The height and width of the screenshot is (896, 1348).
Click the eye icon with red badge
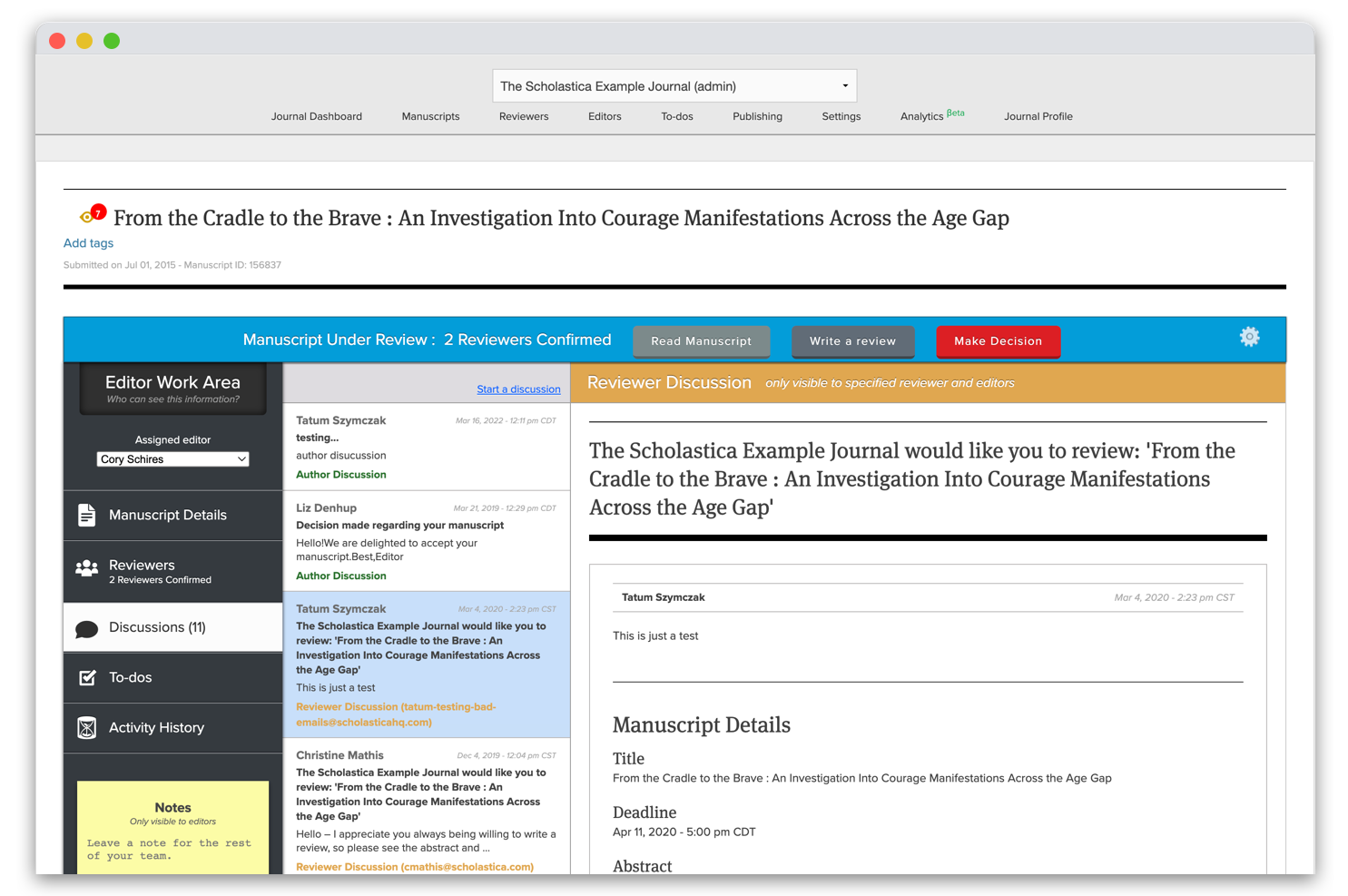(92, 214)
